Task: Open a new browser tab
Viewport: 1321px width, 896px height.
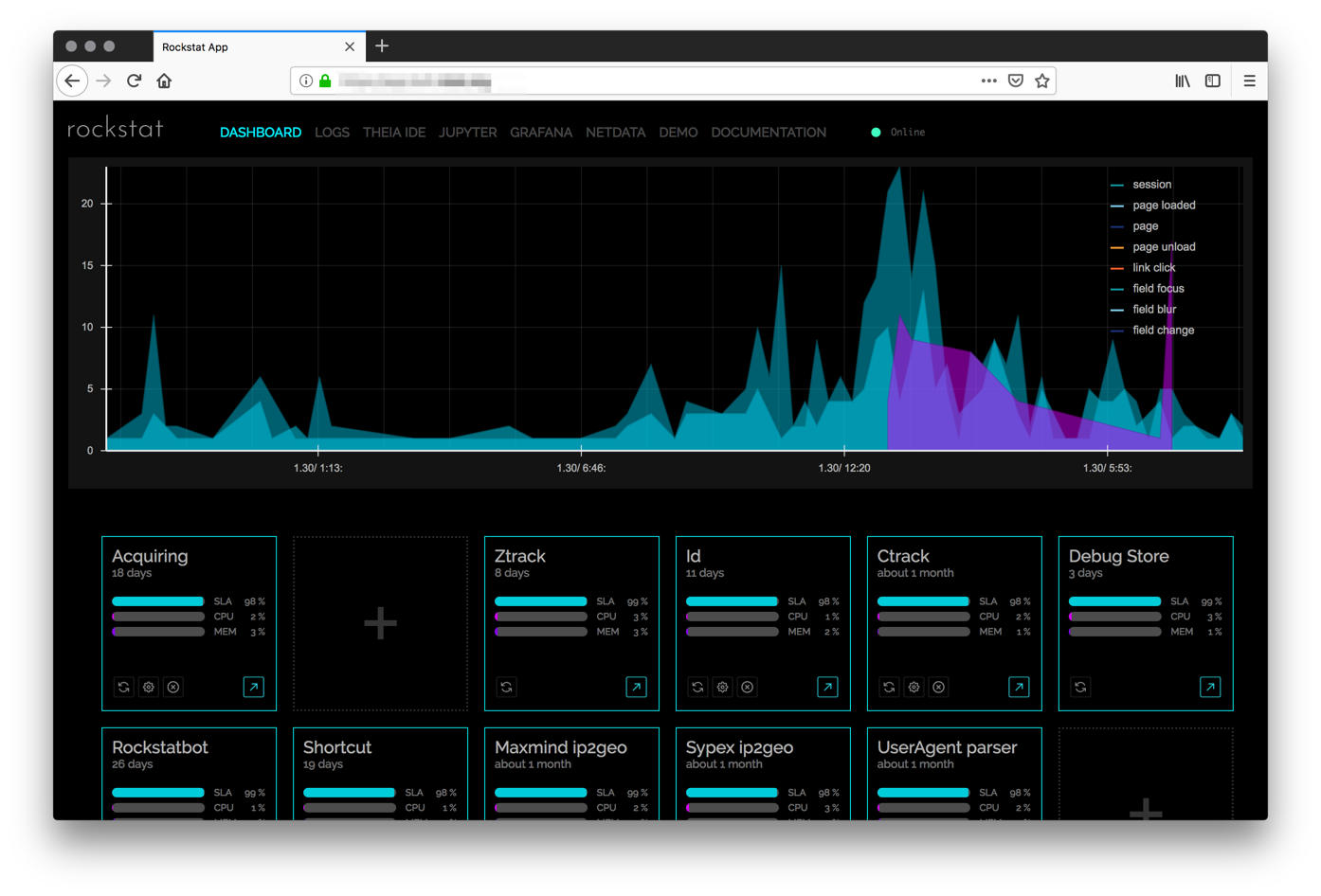Action: click(x=382, y=46)
